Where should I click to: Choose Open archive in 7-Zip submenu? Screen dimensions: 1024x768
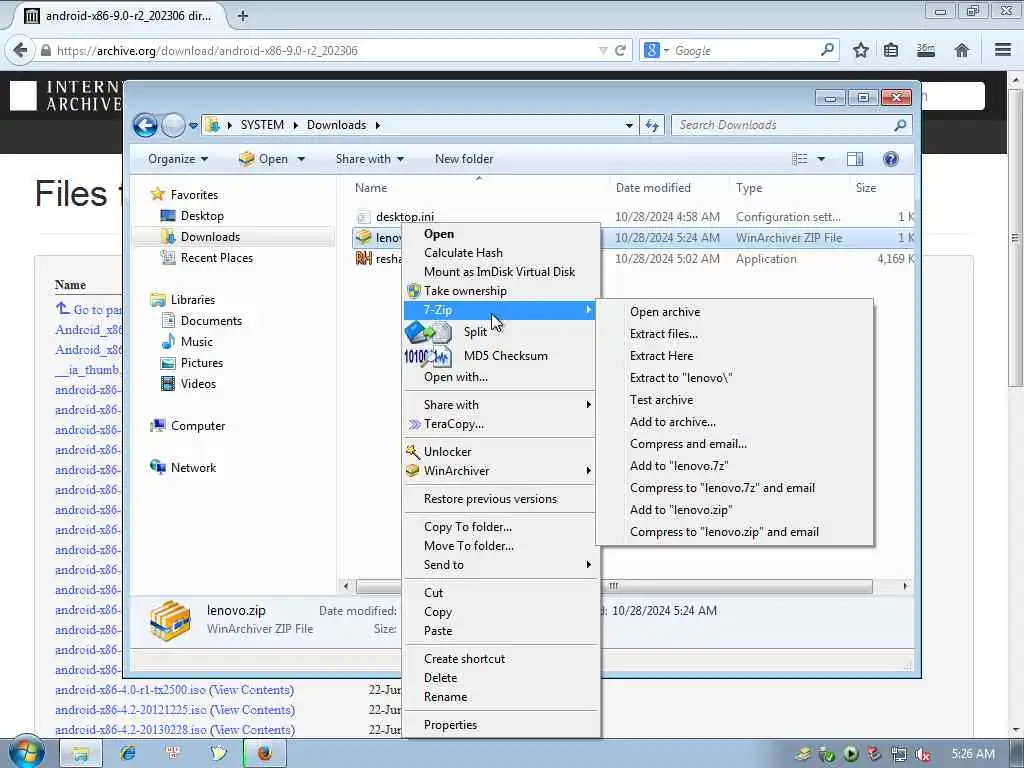coord(665,312)
